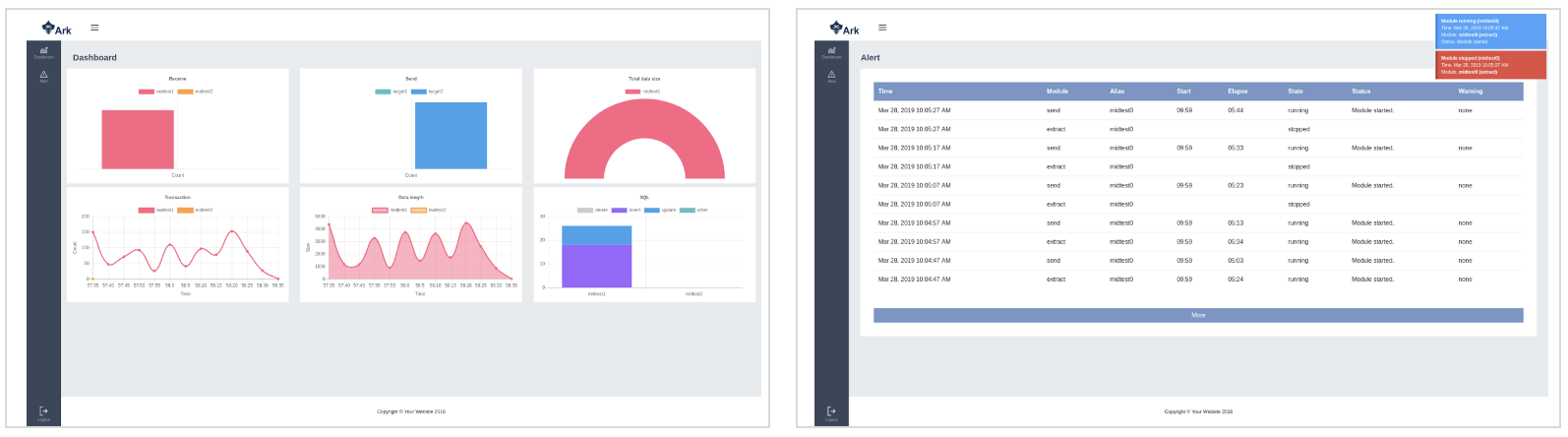Dismiss the blue Module running notification
1568x437 pixels.
pos(1489,31)
